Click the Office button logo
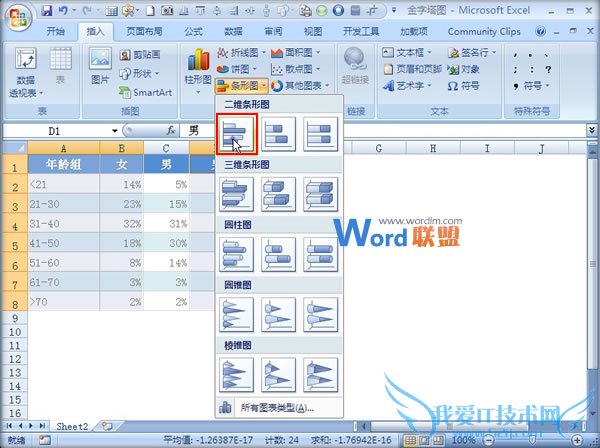 [18, 17]
